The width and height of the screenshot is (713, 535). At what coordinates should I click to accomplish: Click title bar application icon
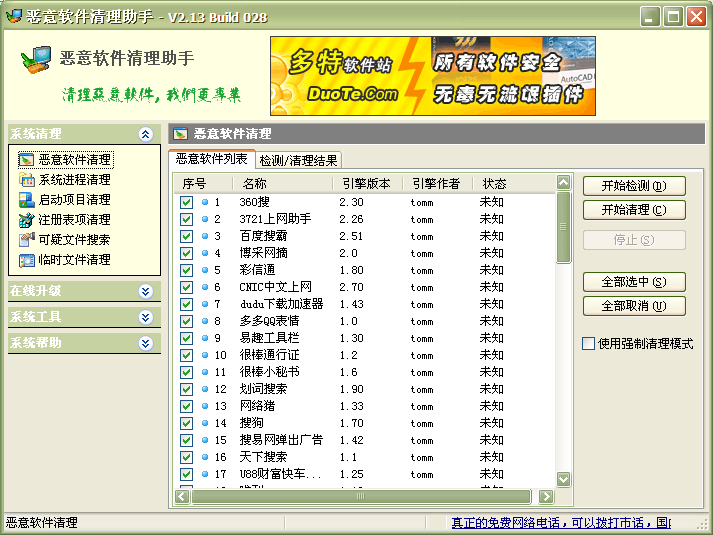[14, 16]
